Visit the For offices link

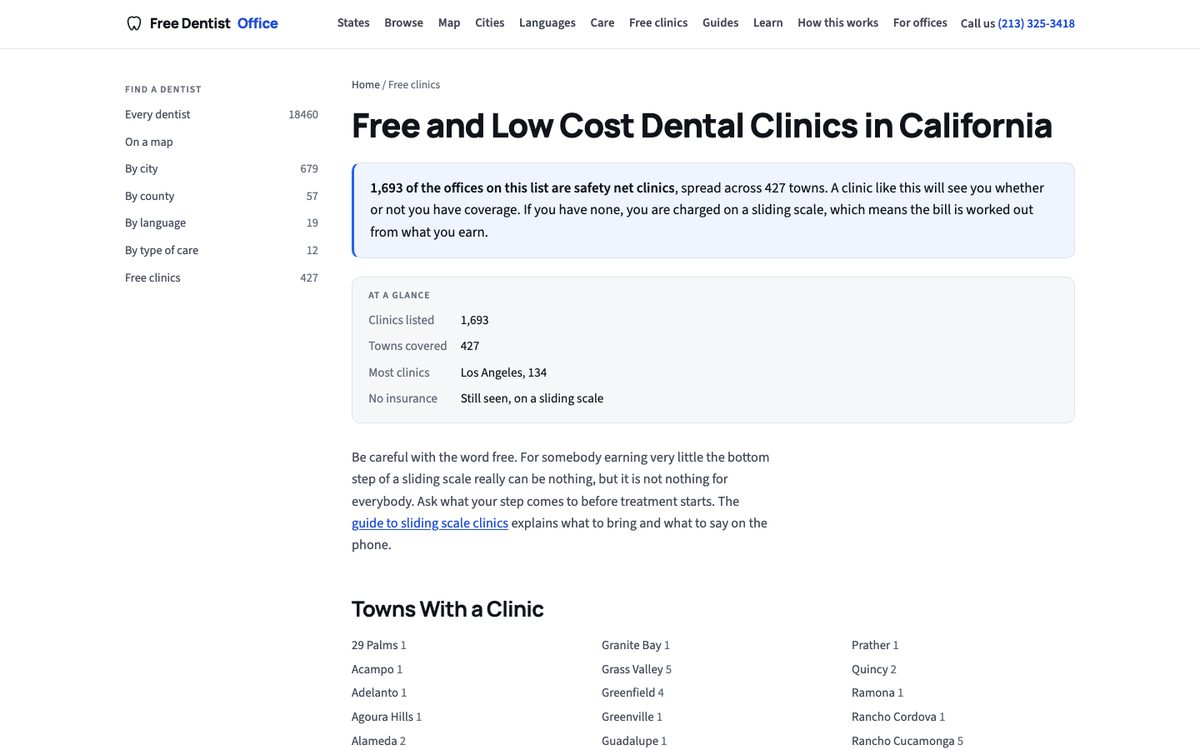tap(920, 23)
